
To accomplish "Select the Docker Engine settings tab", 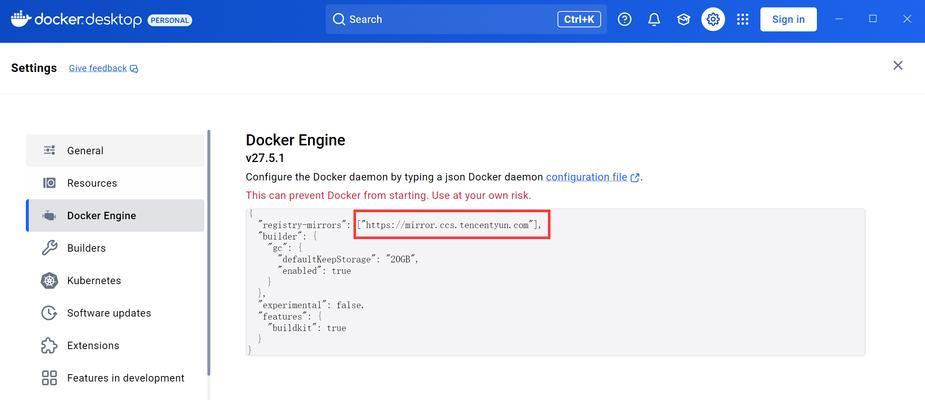I will (115, 215).
